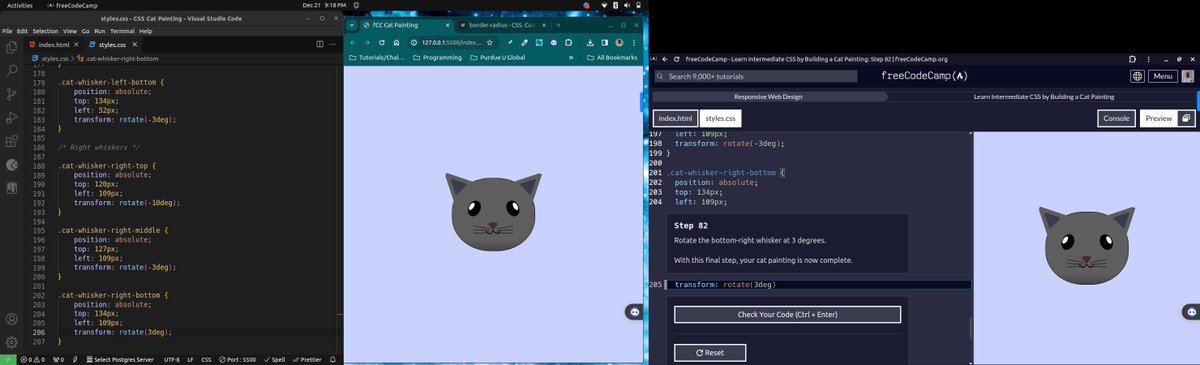Screen dimensions: 1200x365
Task: Reload the fCC Cat Painting page
Action: (x=383, y=42)
